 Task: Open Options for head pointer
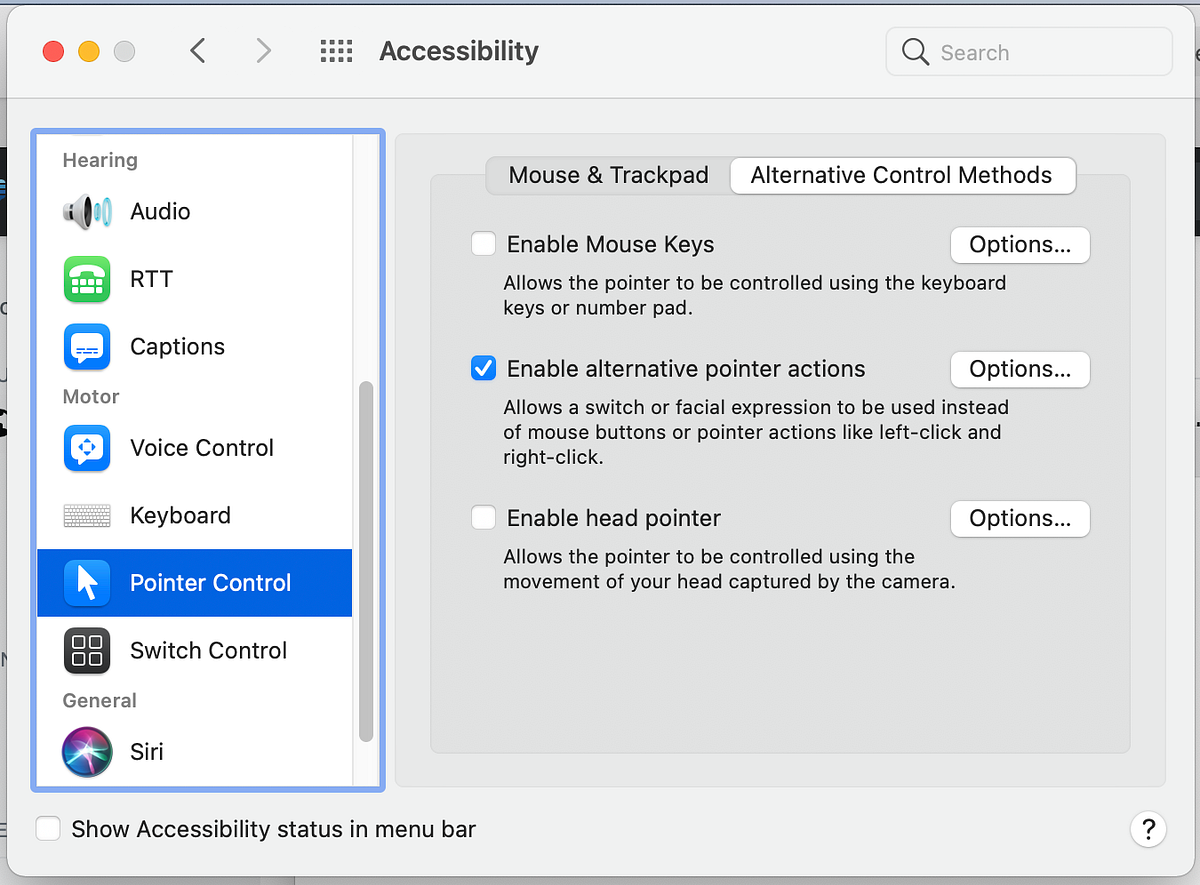[x=1019, y=518]
